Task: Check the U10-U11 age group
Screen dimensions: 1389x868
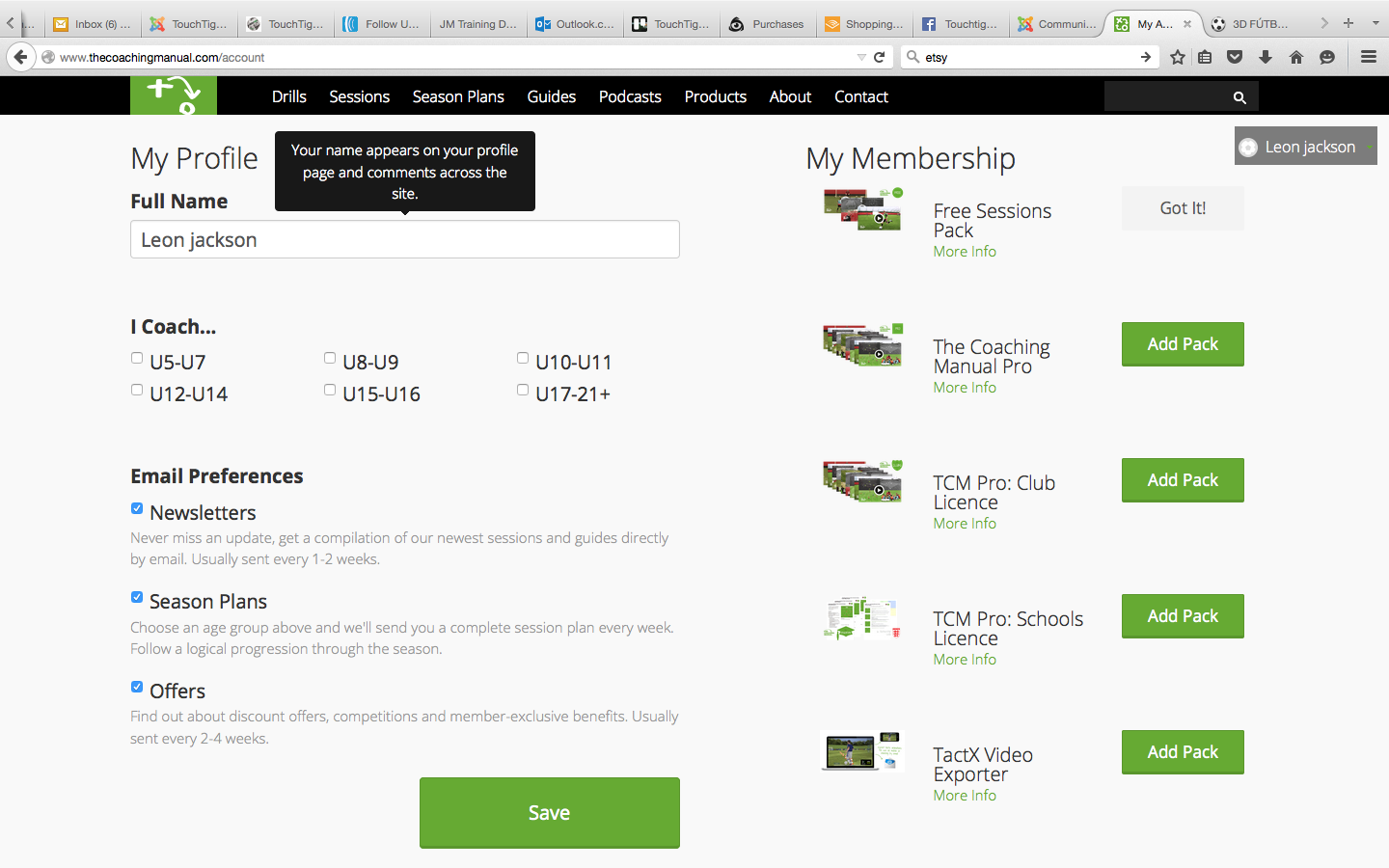Action: pos(523,358)
